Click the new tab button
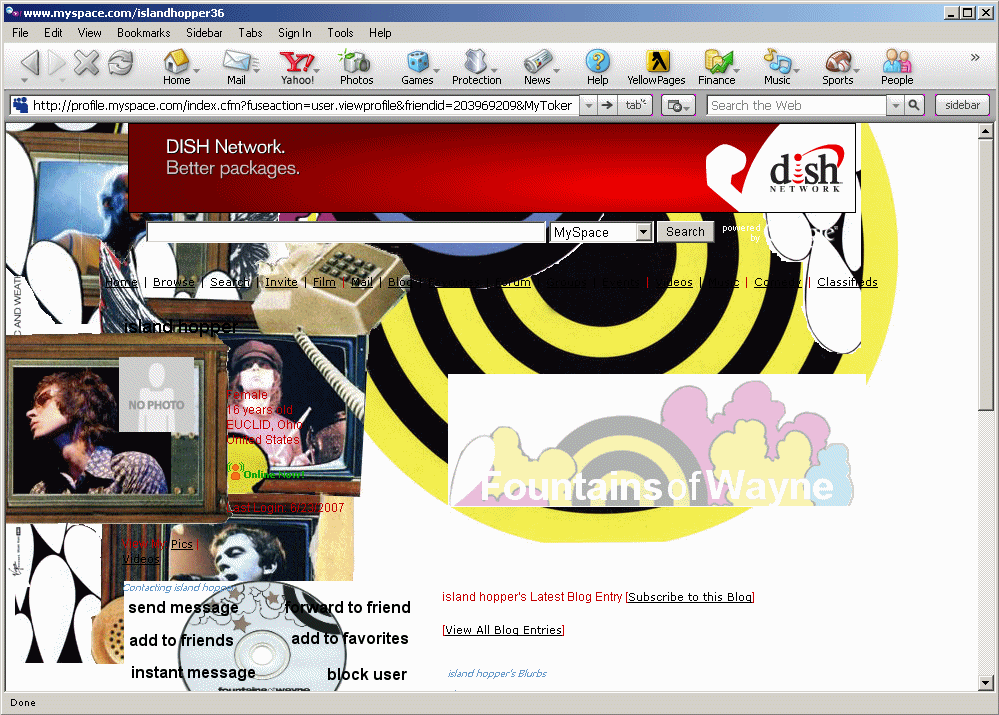 pyautogui.click(x=635, y=105)
